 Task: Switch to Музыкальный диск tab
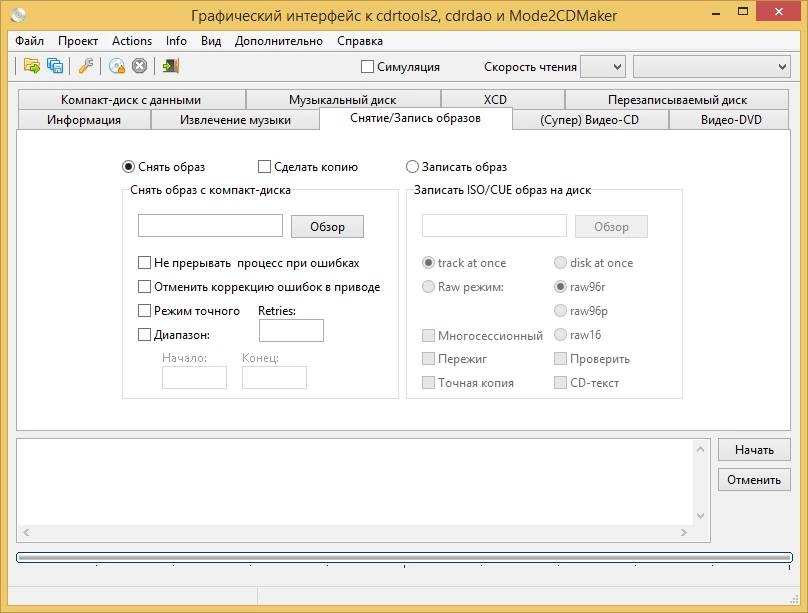[343, 99]
